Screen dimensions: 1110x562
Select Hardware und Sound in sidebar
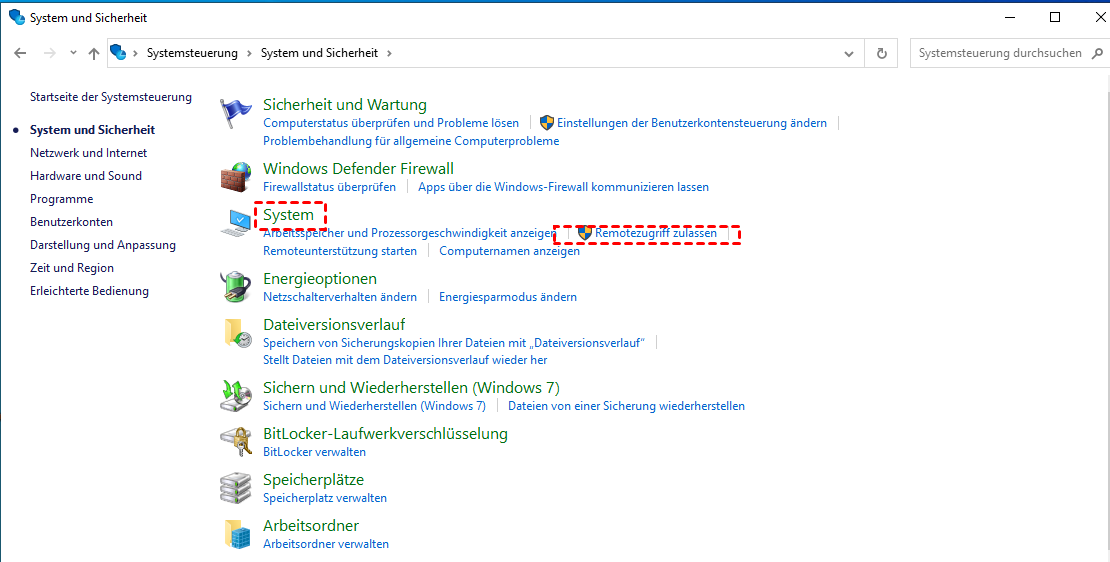coord(86,176)
